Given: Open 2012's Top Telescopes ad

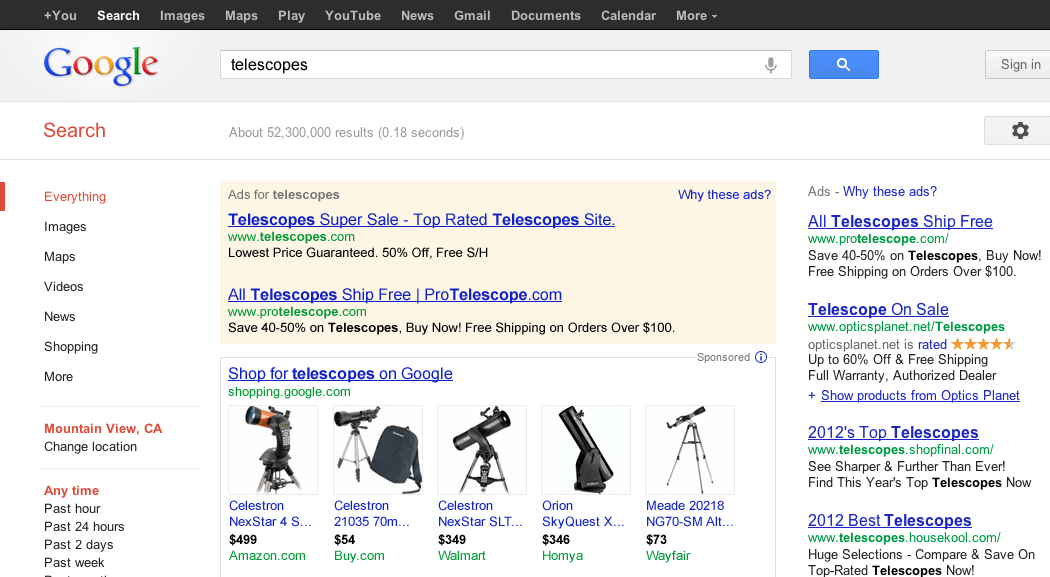Looking at the screenshot, I should point(893,432).
